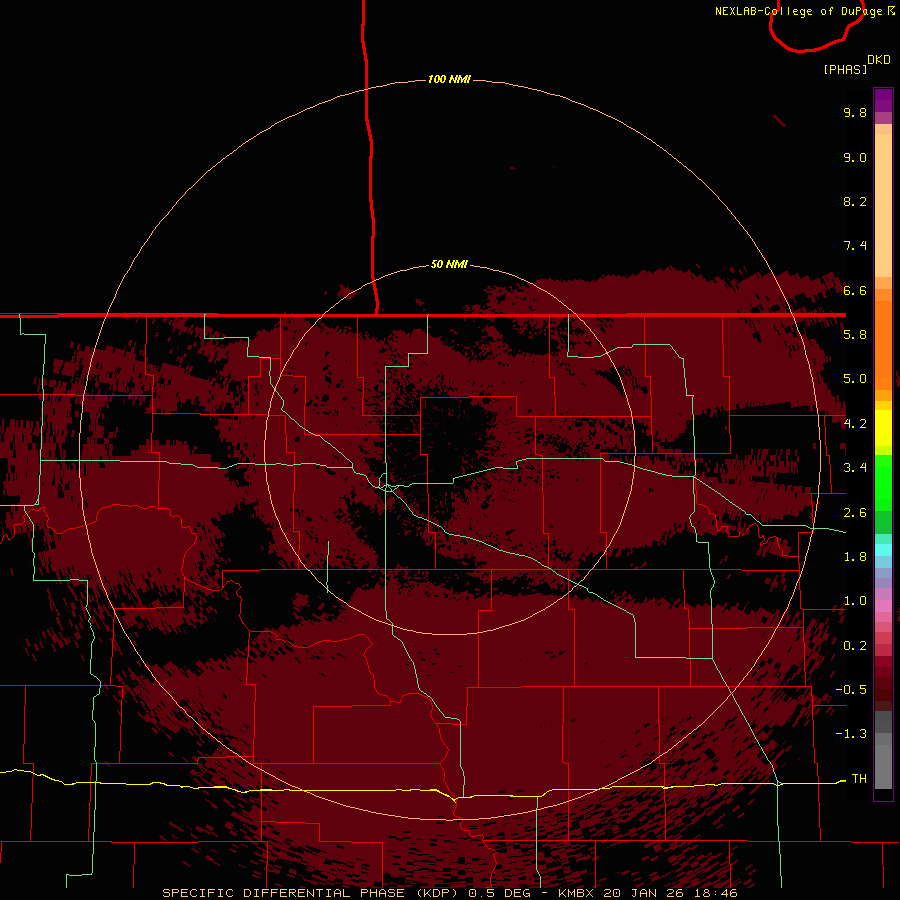
Task: Click the 6.6 scale value
Action: 855,290
